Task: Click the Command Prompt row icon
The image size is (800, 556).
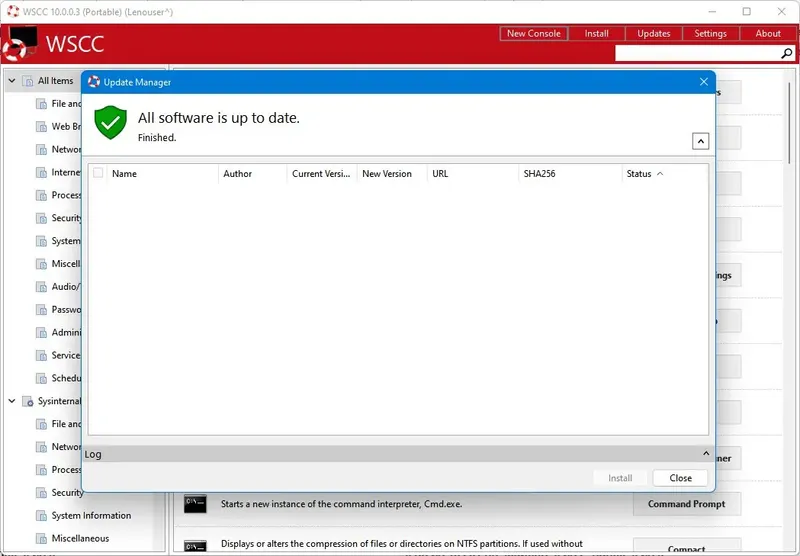Action: [195, 503]
